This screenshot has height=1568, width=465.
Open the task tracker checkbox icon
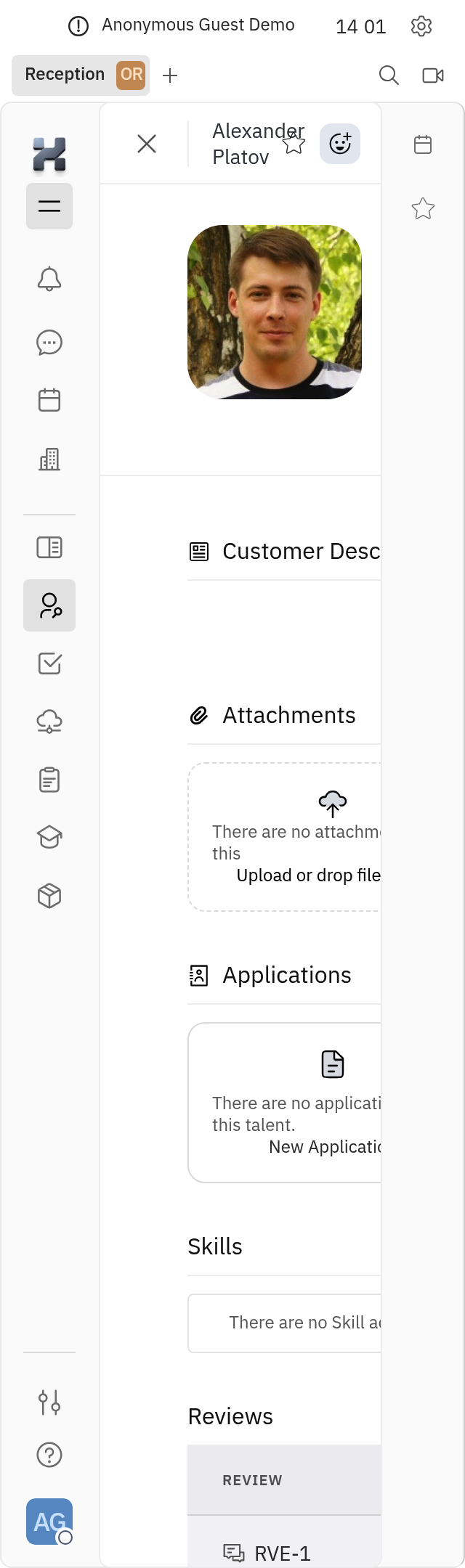pyautogui.click(x=49, y=663)
